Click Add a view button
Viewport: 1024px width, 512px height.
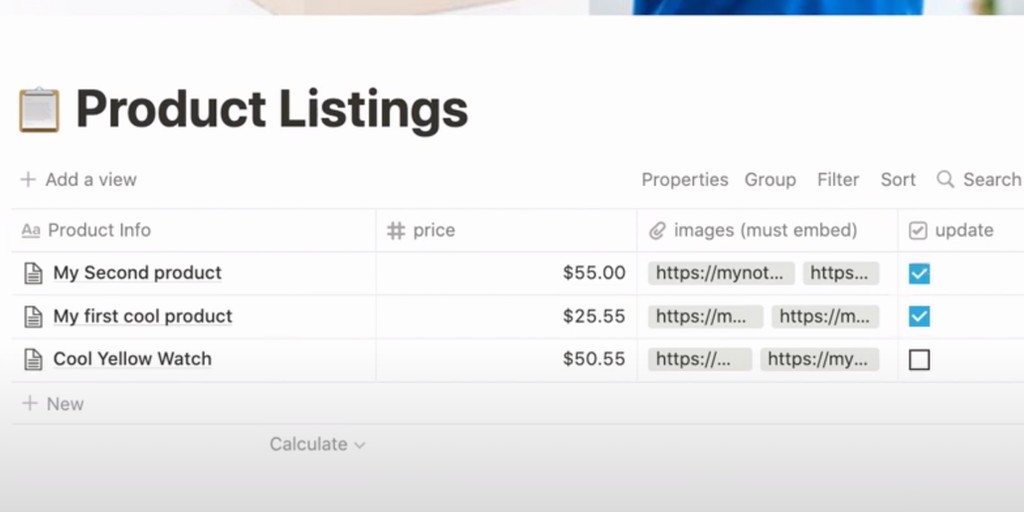[x=79, y=180]
